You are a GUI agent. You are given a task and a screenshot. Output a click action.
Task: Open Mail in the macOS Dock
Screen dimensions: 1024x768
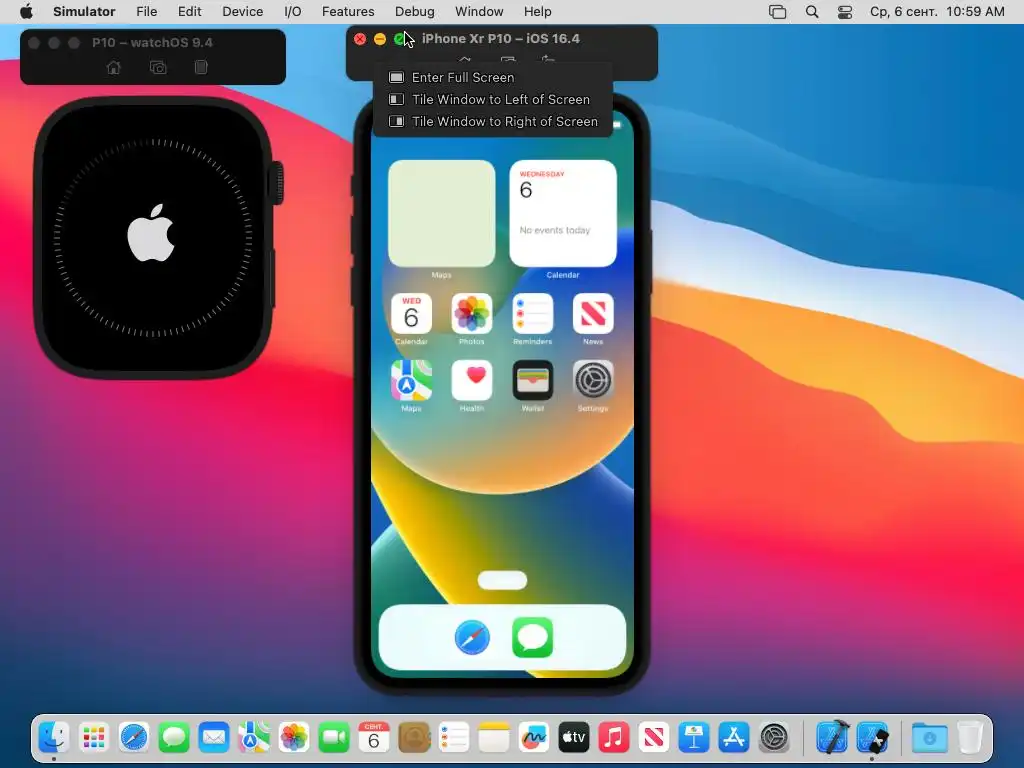(214, 738)
